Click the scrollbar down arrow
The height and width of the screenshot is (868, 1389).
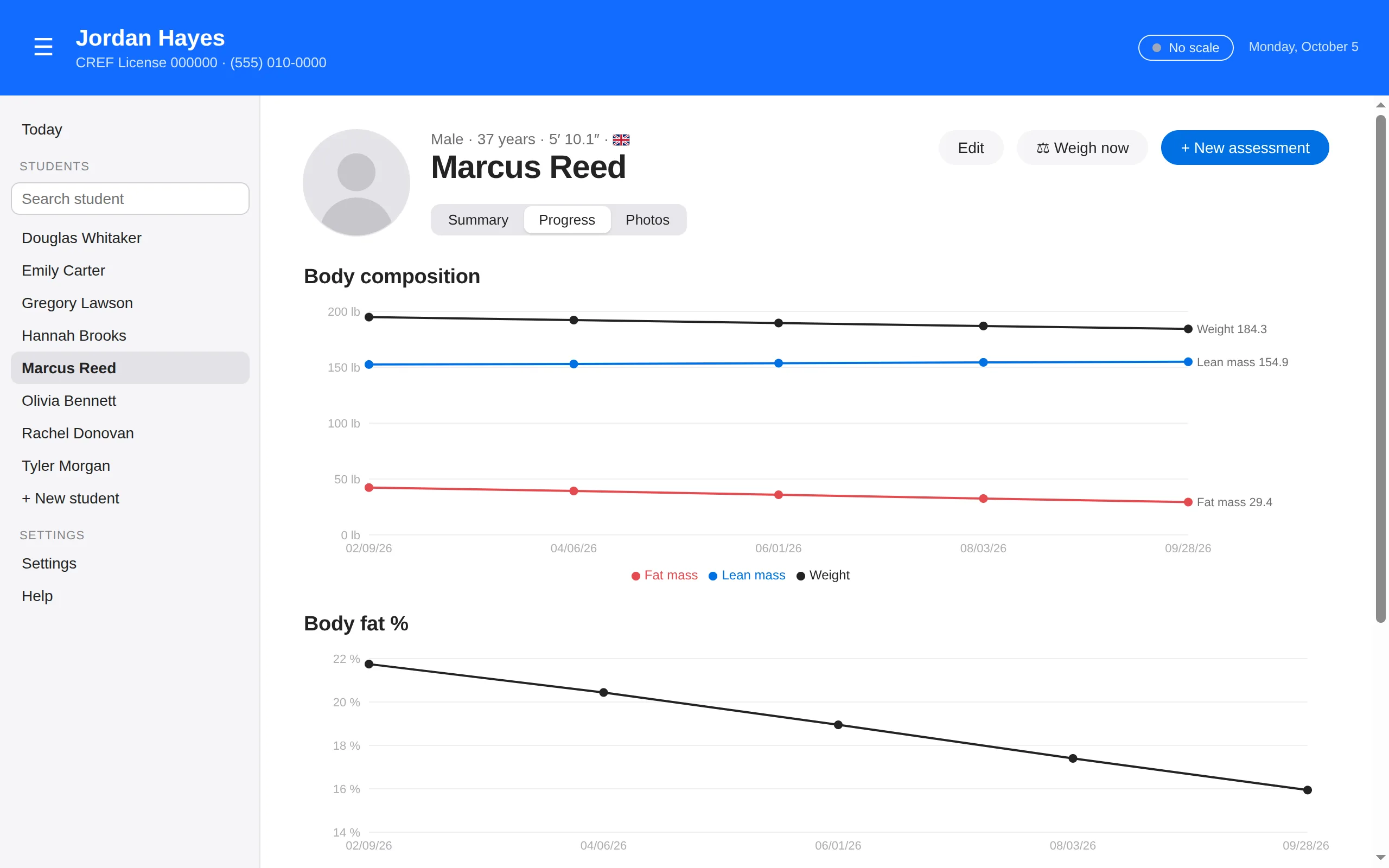[1380, 857]
